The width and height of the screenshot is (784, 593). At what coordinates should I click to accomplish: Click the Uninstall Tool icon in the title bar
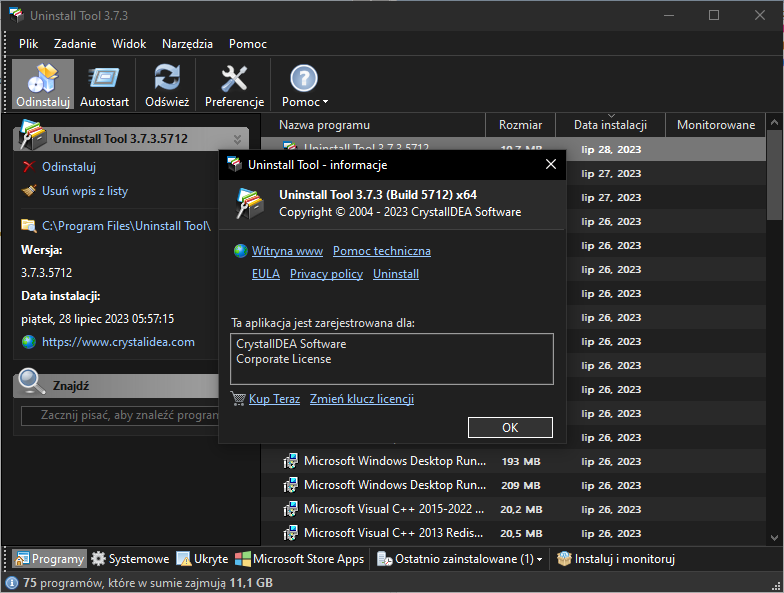click(x=16, y=15)
